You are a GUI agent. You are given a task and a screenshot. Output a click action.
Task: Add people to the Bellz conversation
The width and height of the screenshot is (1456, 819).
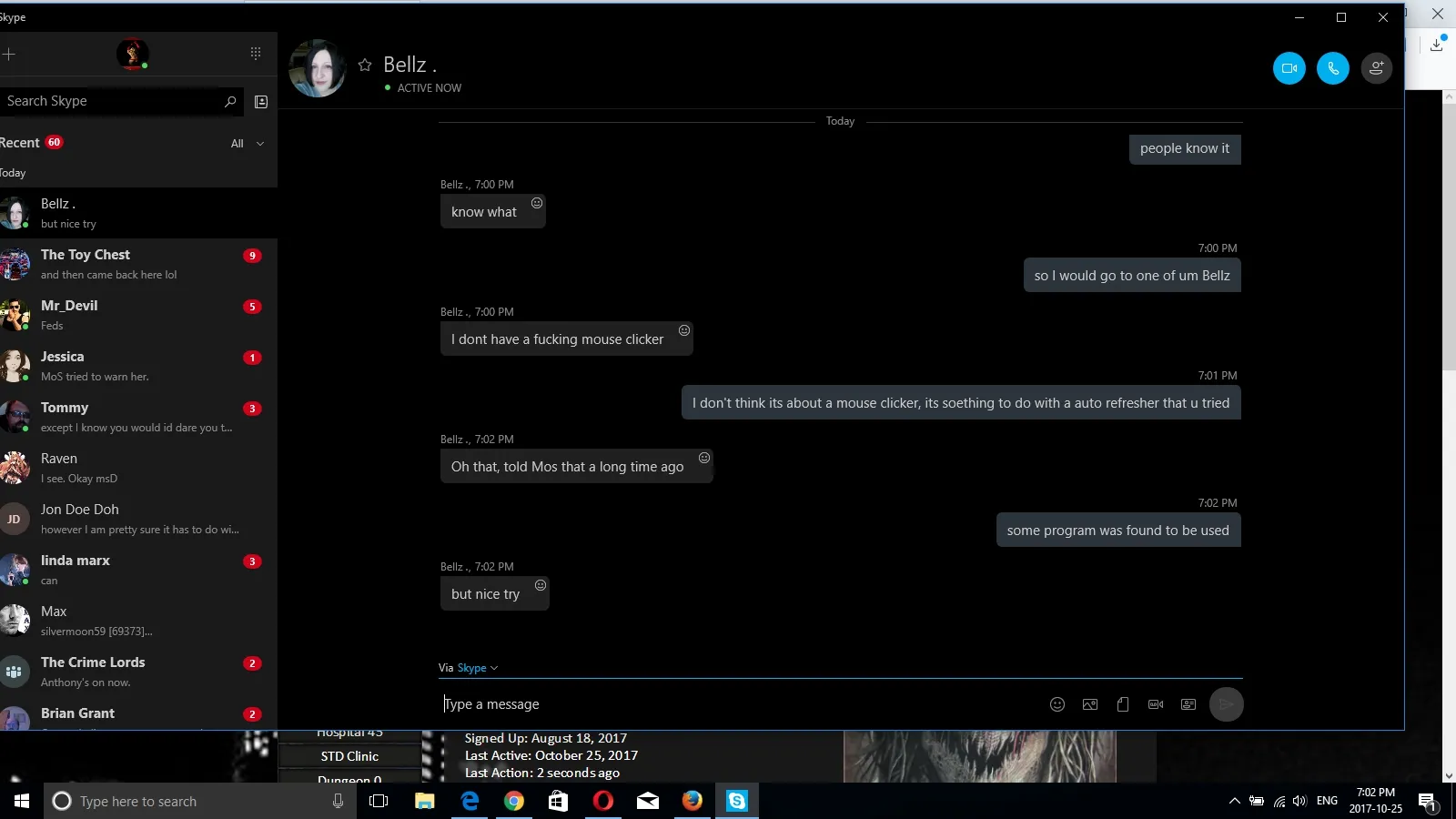pos(1377,68)
